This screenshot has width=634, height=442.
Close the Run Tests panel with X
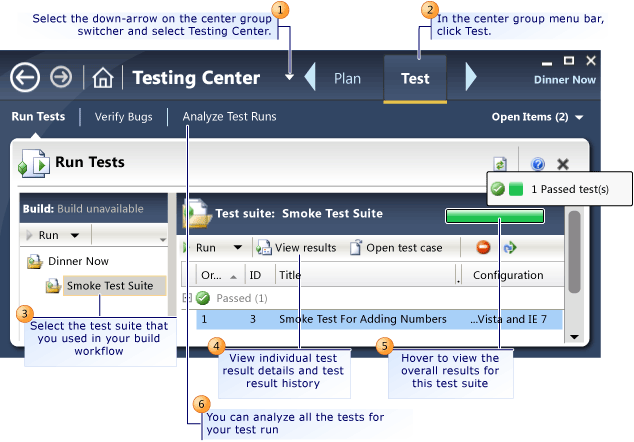563,164
